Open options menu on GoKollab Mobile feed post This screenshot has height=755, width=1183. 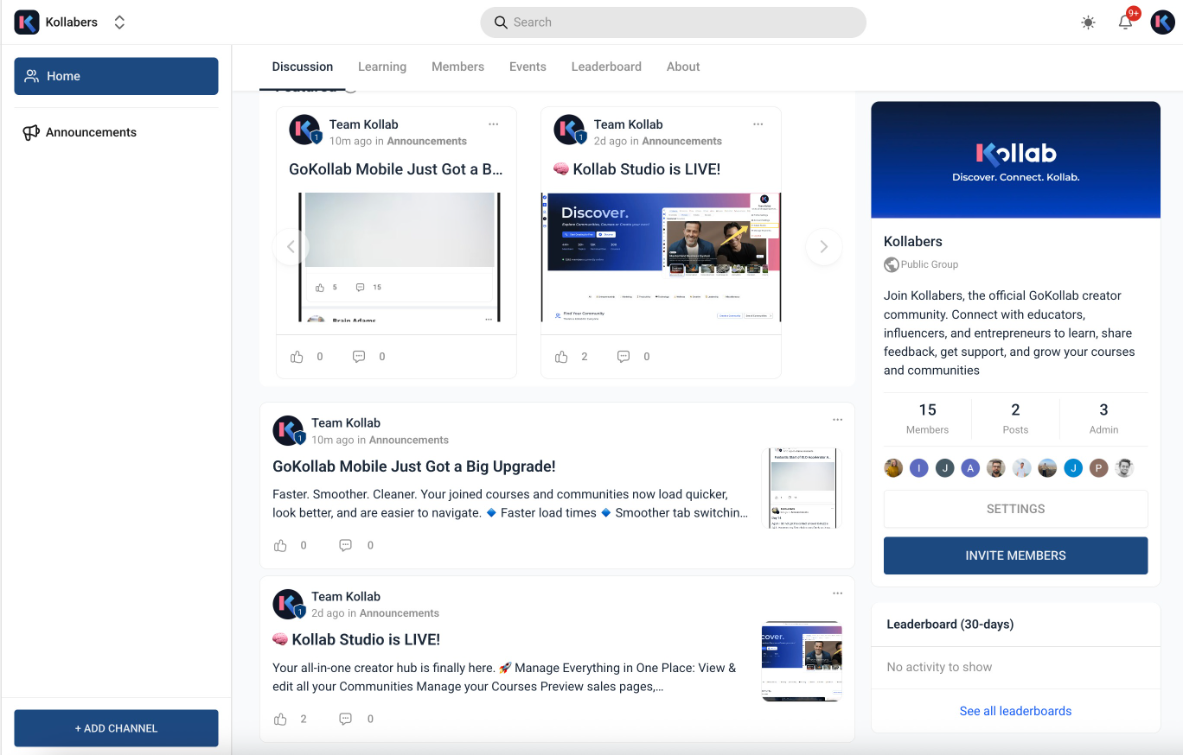(837, 420)
